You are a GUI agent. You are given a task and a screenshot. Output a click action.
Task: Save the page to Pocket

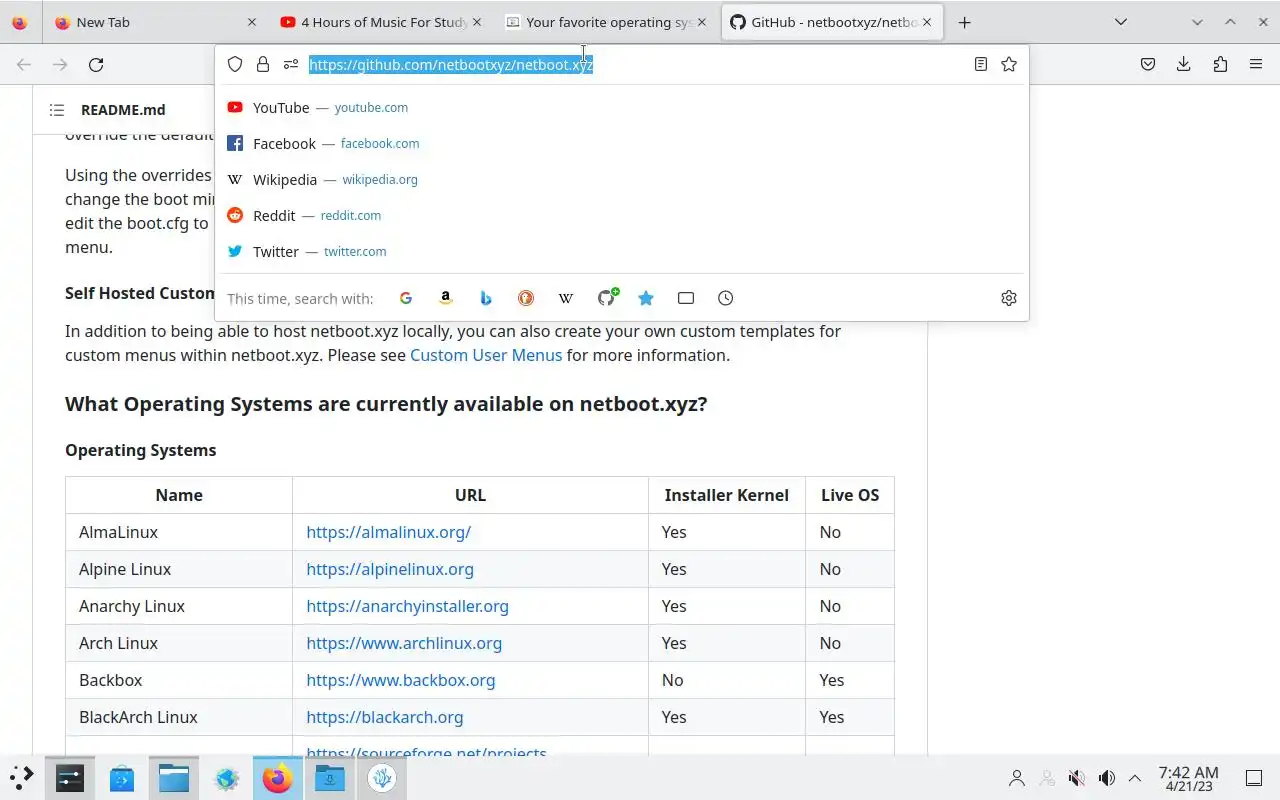(1148, 65)
